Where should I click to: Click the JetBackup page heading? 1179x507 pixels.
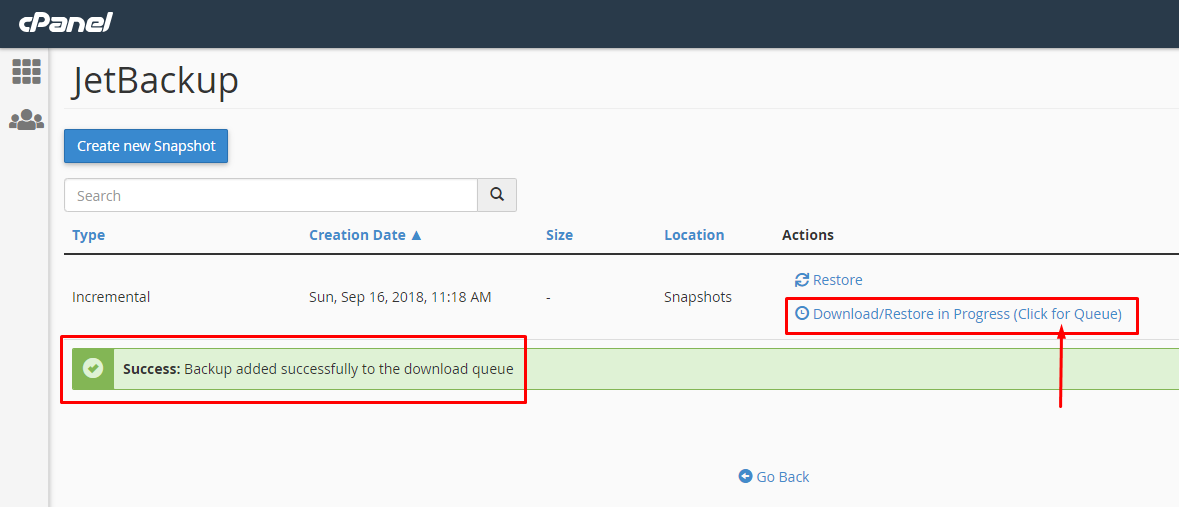155,81
